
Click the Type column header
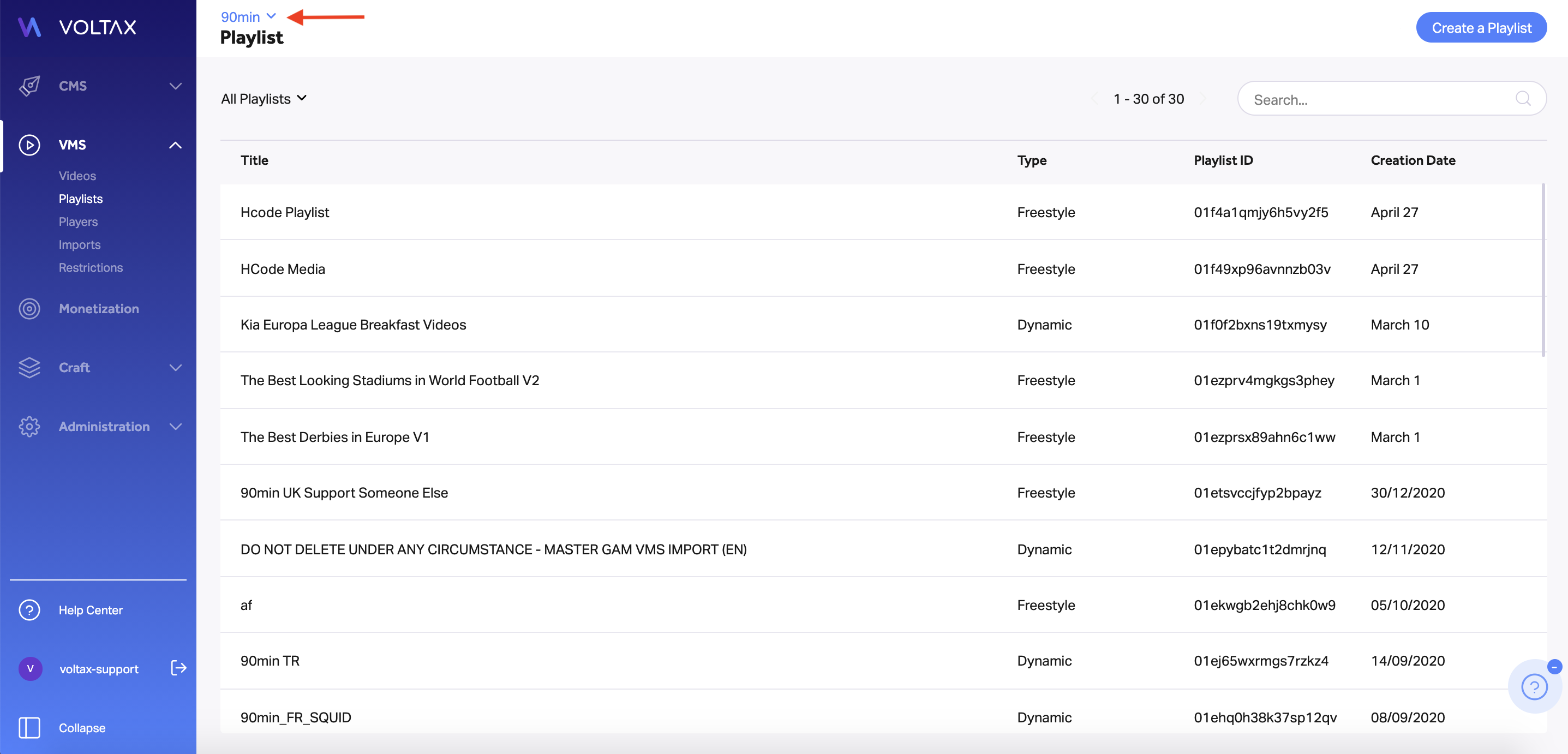coord(1032,160)
